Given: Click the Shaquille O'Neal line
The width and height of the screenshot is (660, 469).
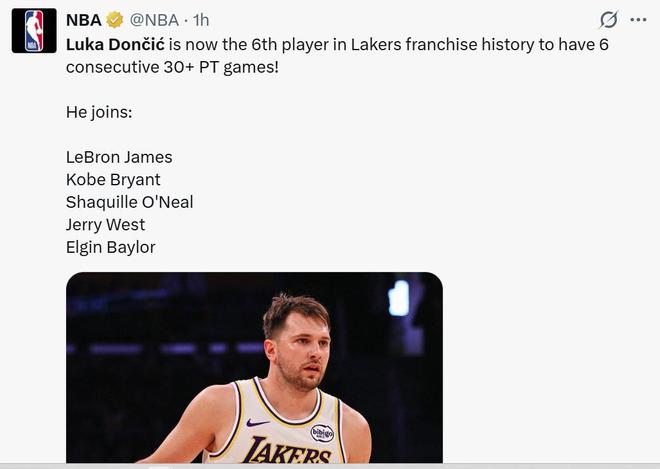Looking at the screenshot, I should click(x=129, y=202).
